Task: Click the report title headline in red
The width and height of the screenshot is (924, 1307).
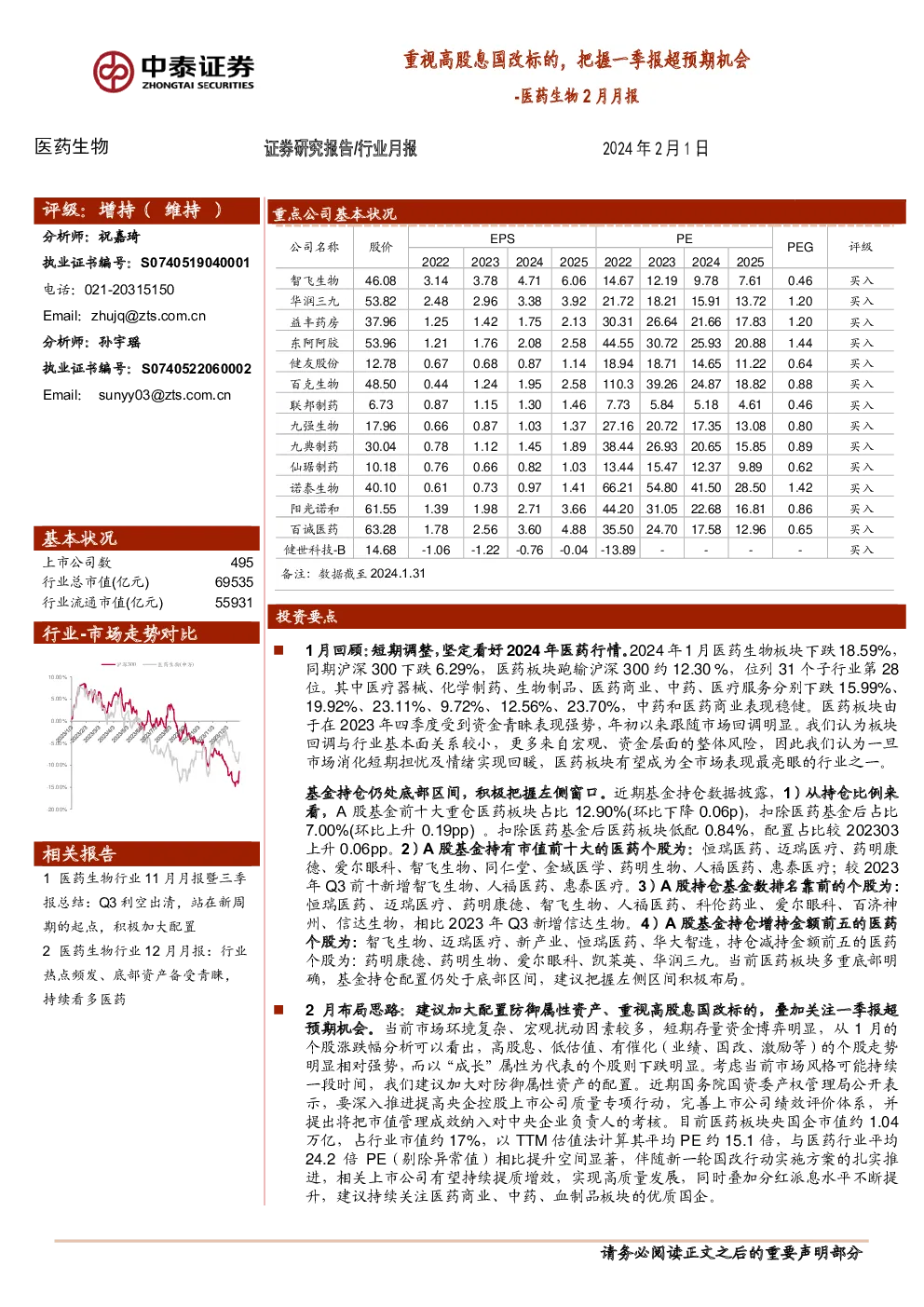Action: coord(576,60)
